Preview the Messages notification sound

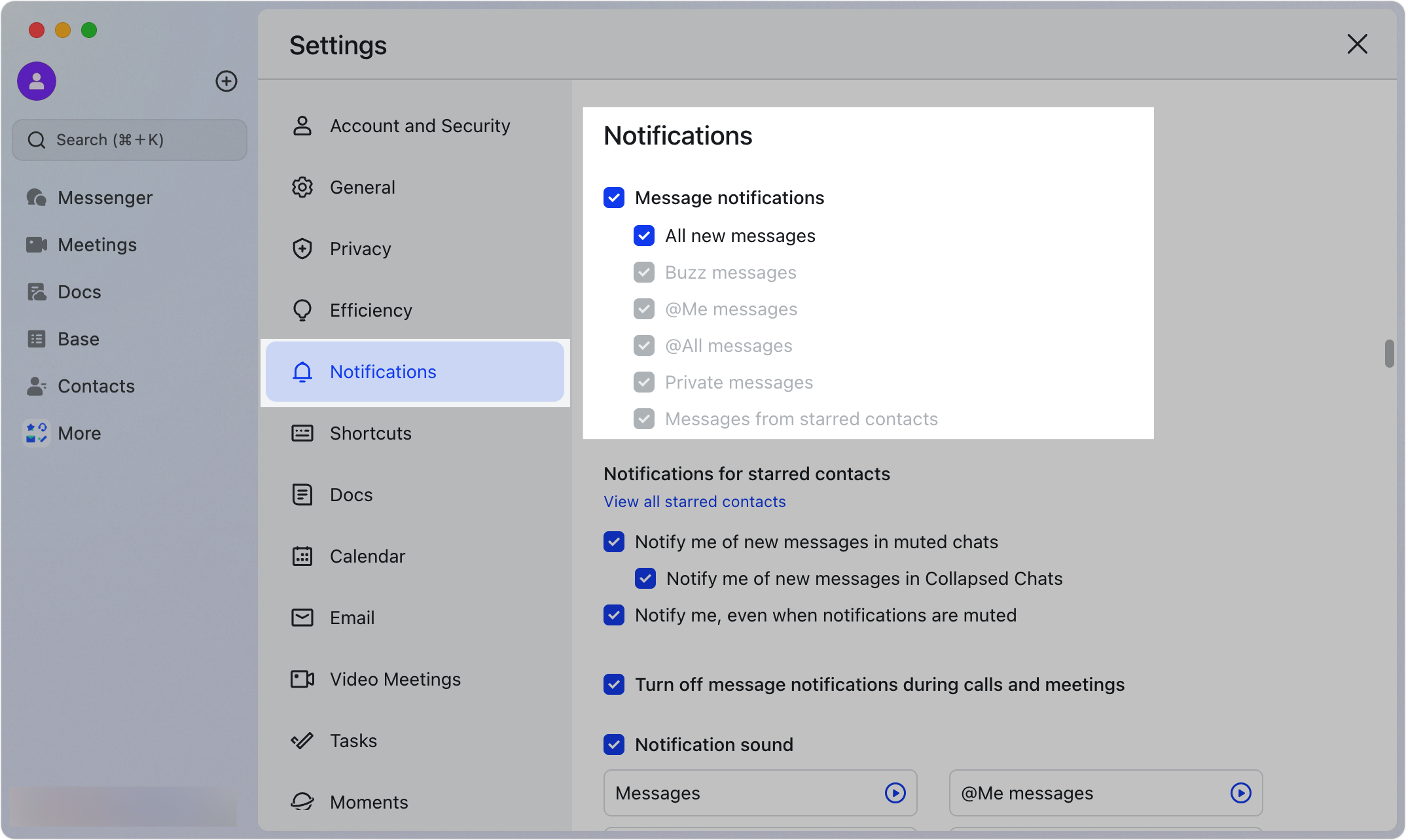(x=895, y=793)
